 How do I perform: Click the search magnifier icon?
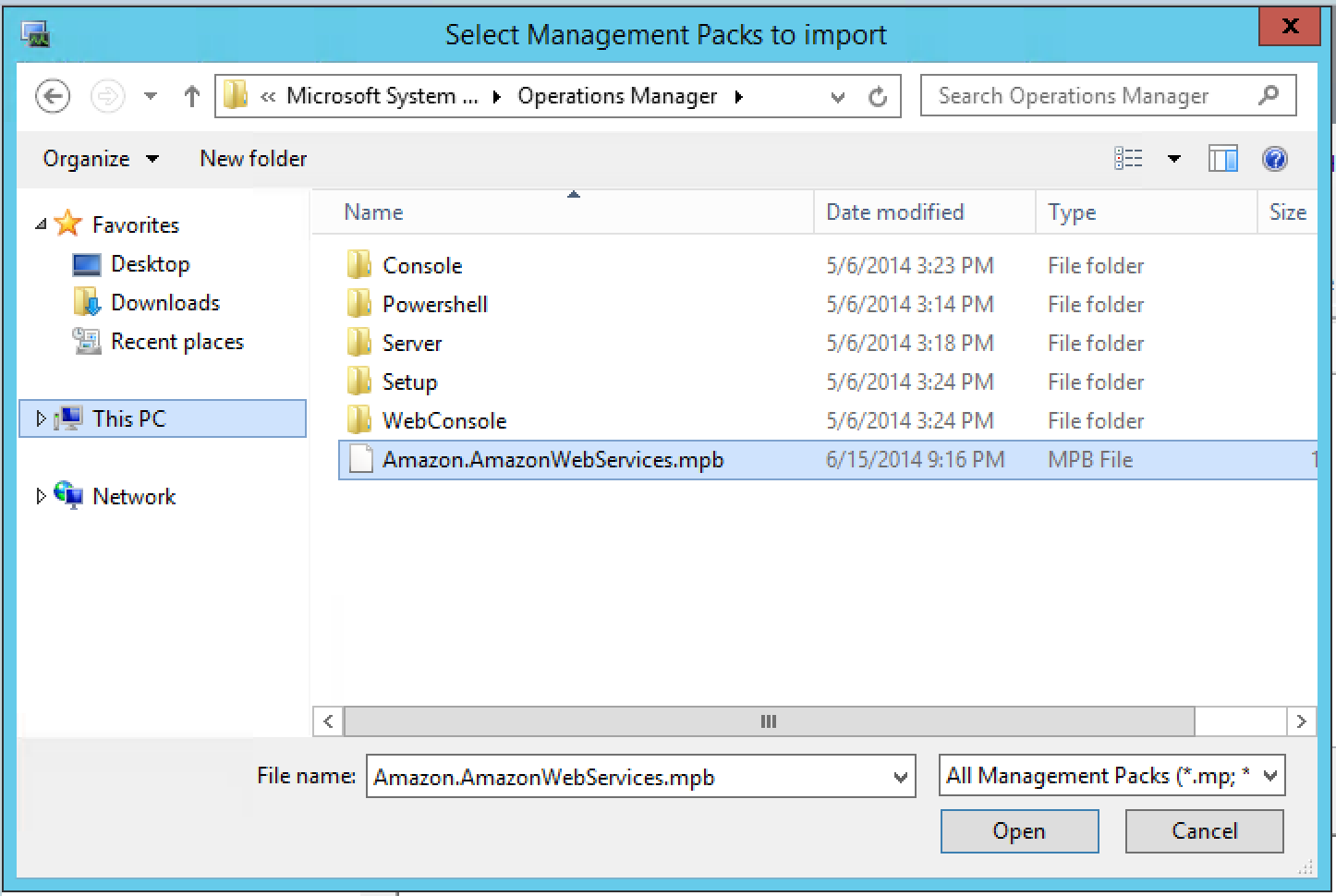1269,95
